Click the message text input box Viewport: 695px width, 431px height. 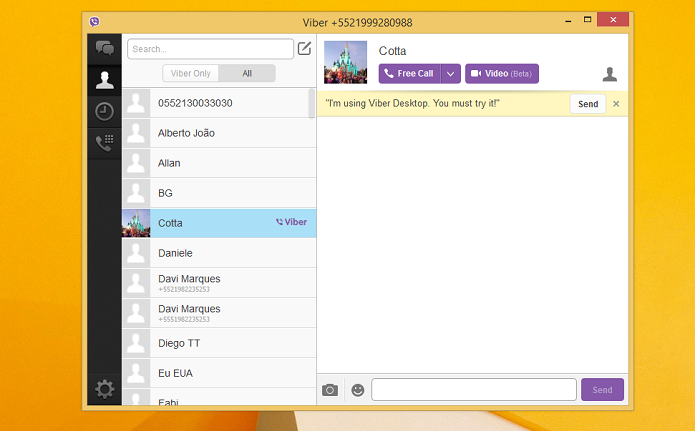coord(474,390)
